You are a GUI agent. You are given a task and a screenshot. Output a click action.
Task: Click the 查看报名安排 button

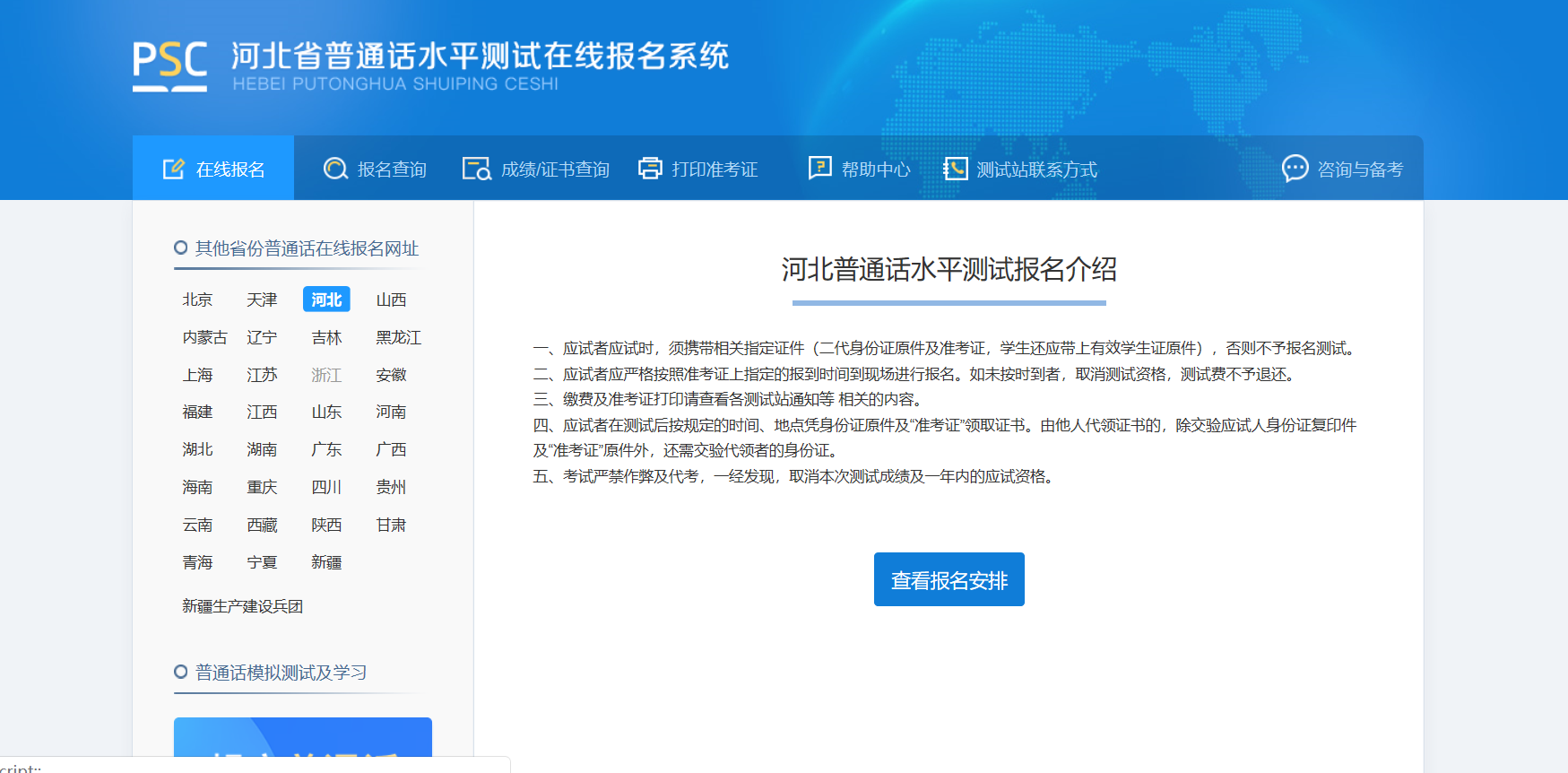click(x=949, y=579)
